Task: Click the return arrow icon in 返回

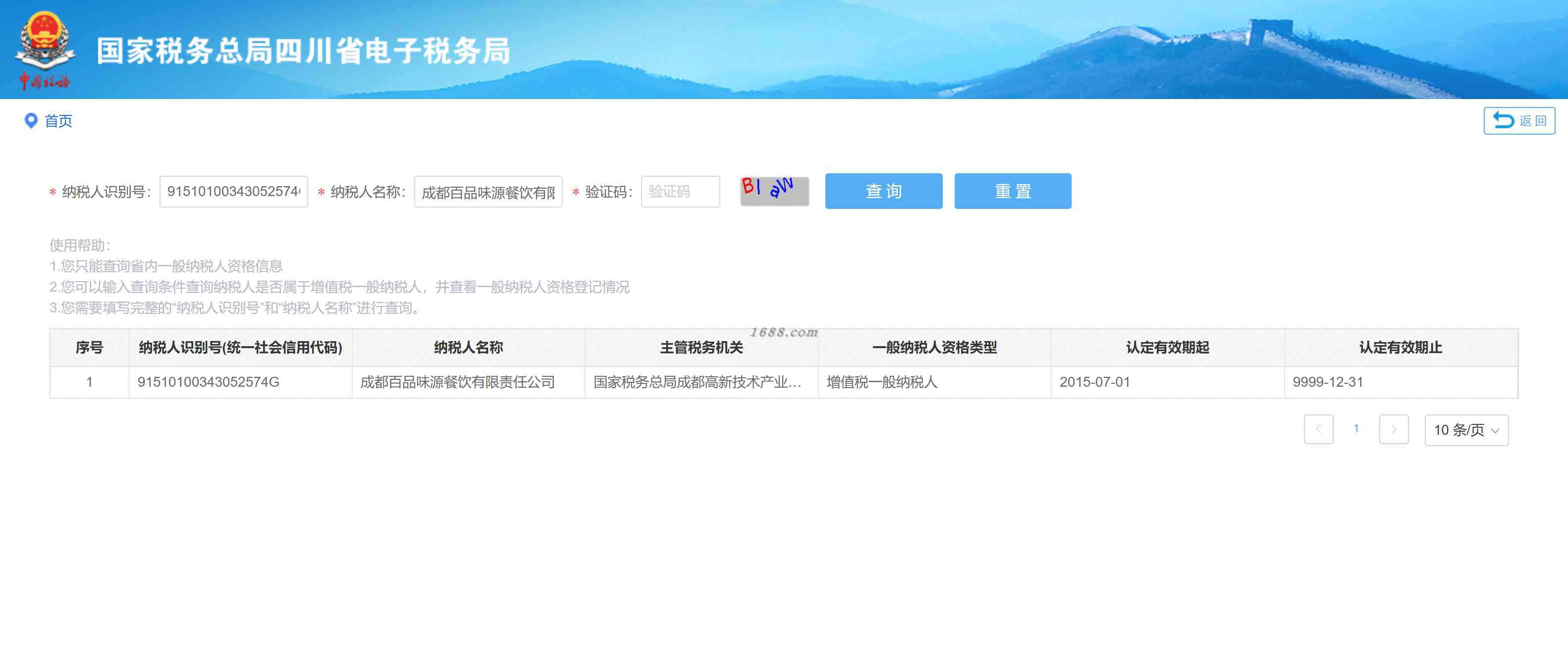Action: [x=1503, y=120]
